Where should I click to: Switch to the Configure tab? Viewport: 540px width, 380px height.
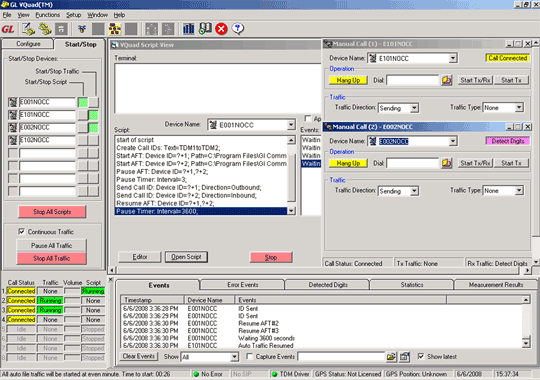click(x=28, y=44)
